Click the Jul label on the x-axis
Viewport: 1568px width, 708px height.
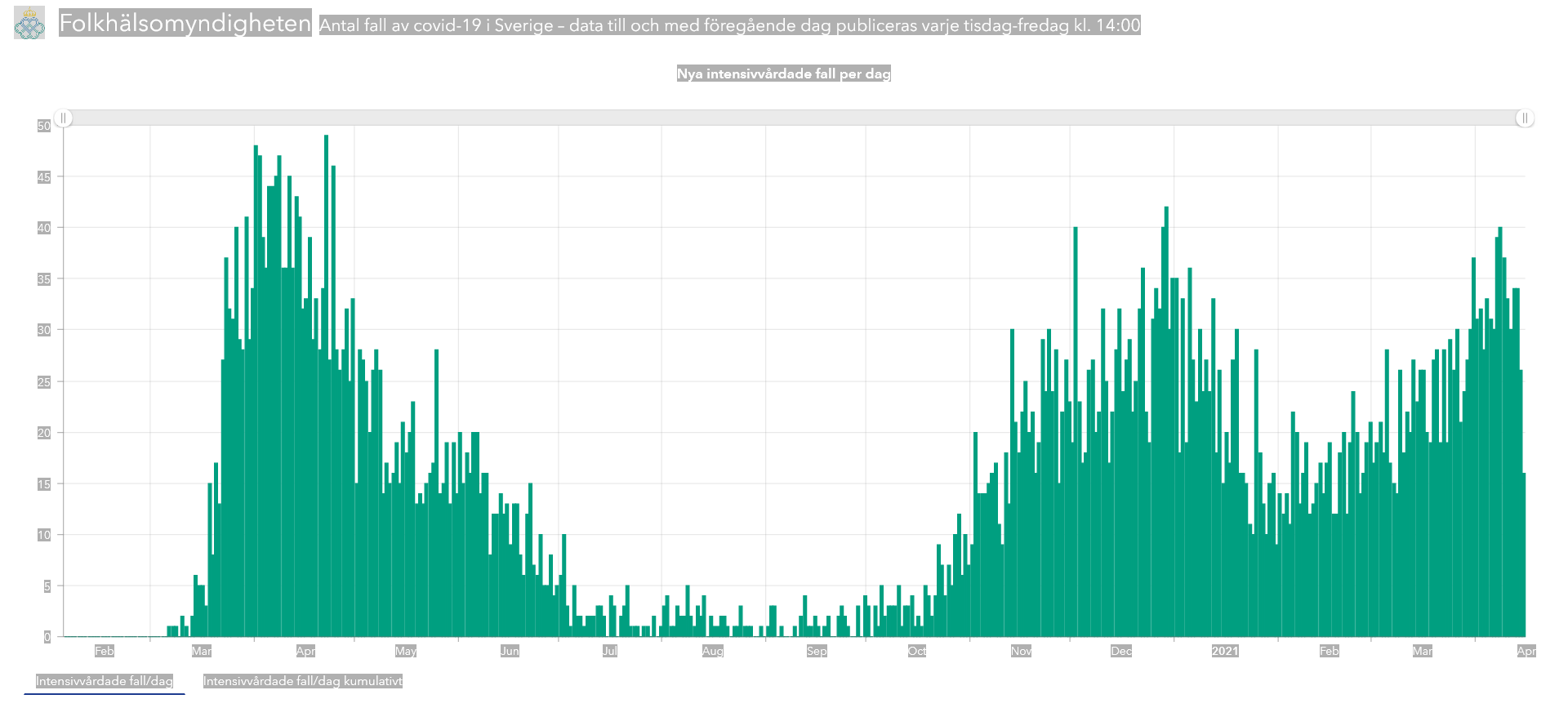tap(610, 651)
